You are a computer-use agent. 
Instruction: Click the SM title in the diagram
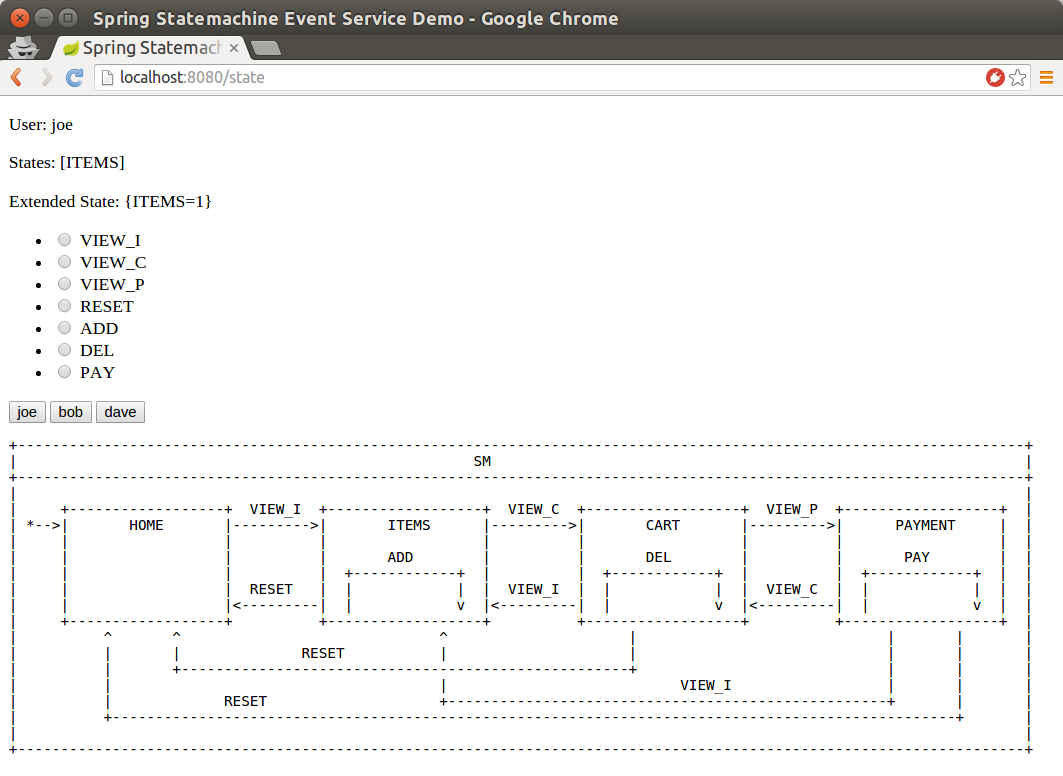click(x=482, y=462)
